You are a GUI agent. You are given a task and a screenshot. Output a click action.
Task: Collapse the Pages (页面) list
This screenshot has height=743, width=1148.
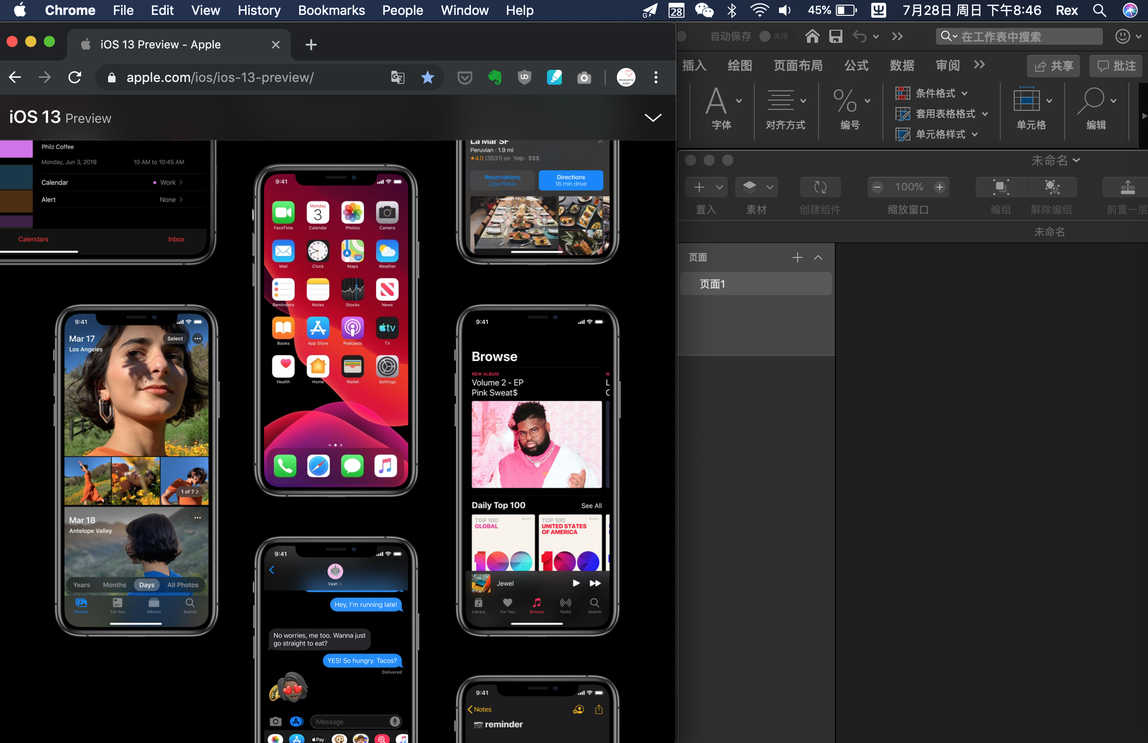(x=818, y=257)
